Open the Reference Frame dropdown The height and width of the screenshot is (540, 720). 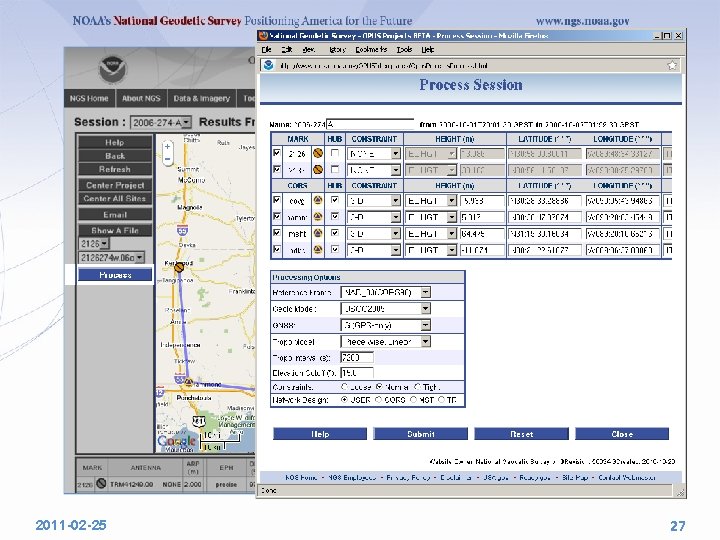[385, 292]
